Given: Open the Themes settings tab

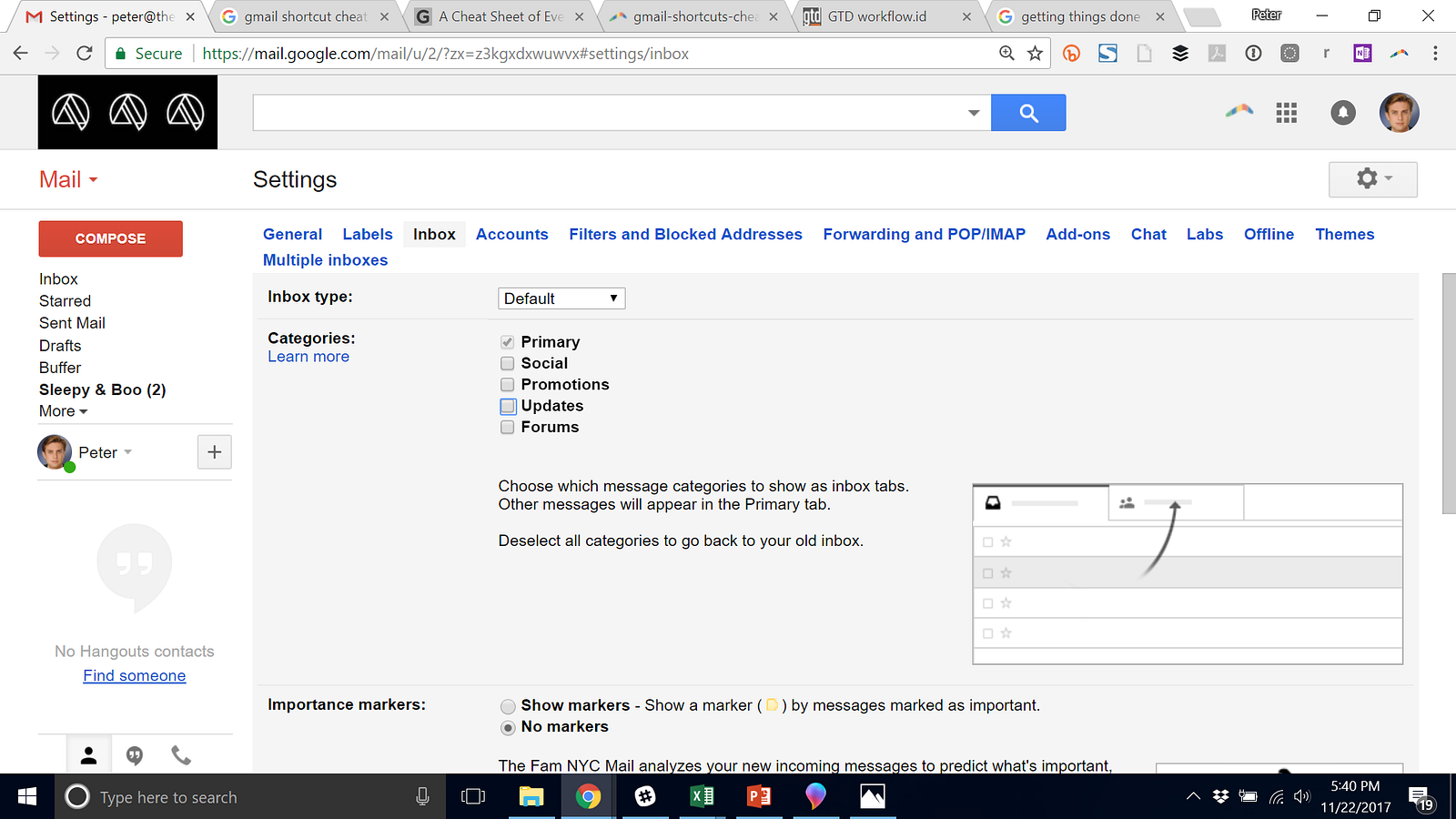Looking at the screenshot, I should (1345, 235).
